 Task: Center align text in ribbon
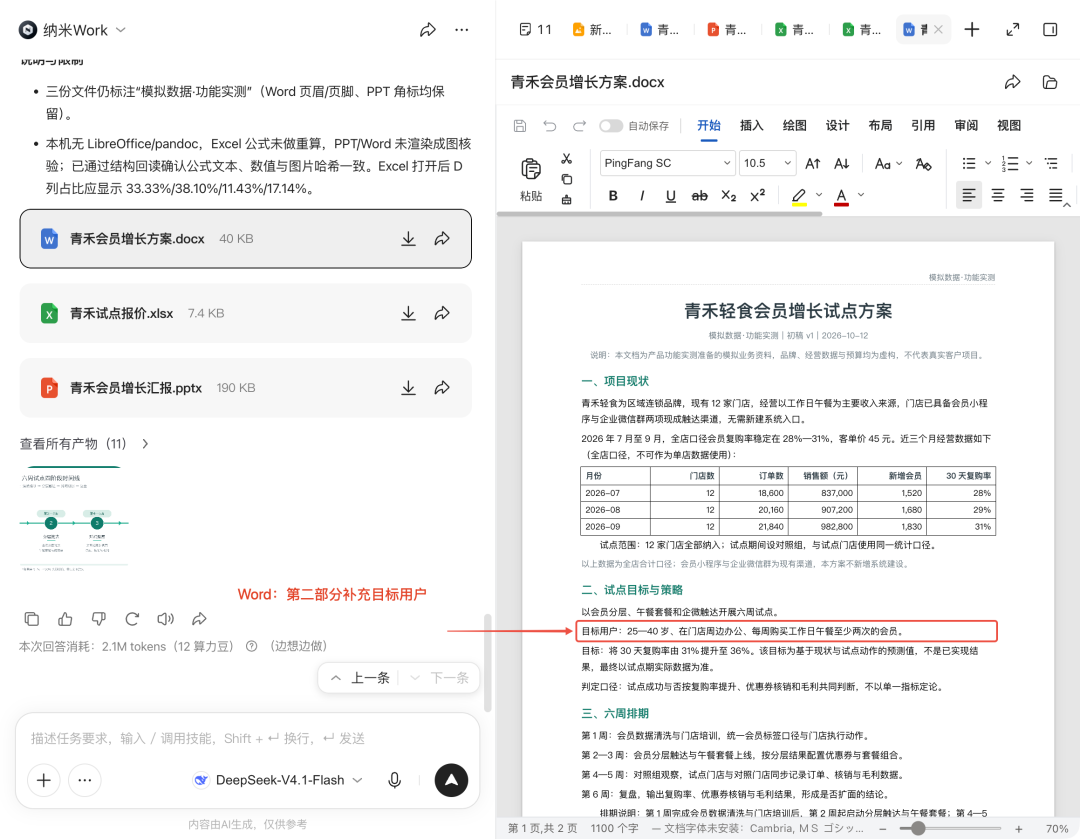pyautogui.click(x=997, y=196)
